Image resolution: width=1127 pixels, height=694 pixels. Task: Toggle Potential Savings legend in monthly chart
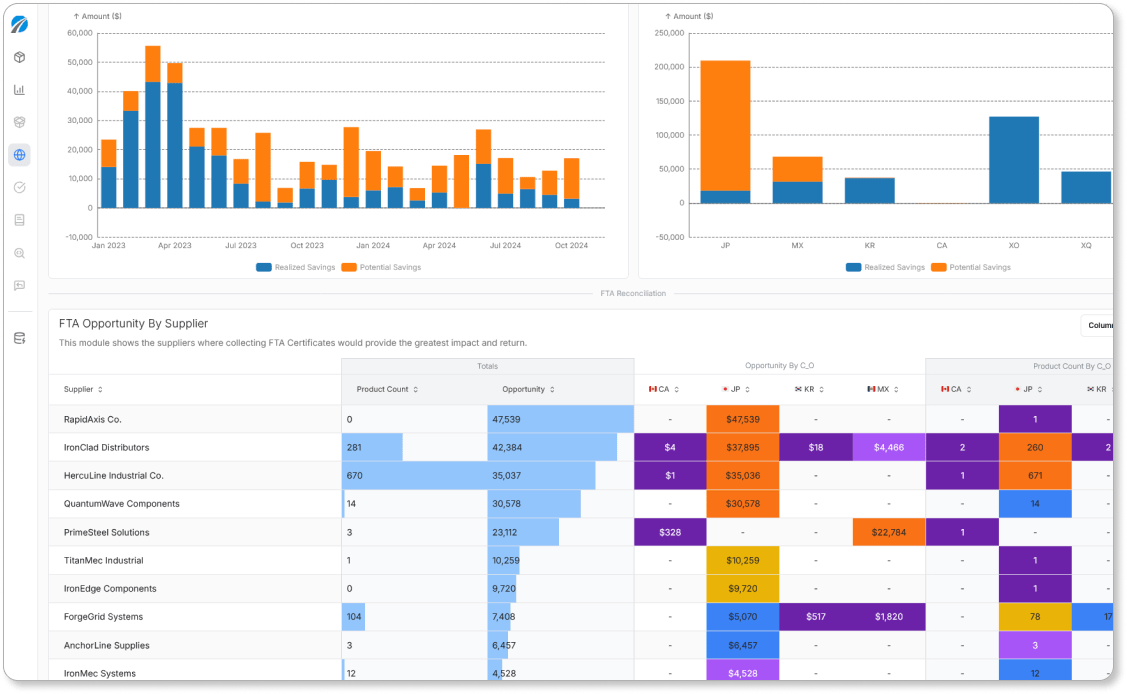pyautogui.click(x=382, y=267)
